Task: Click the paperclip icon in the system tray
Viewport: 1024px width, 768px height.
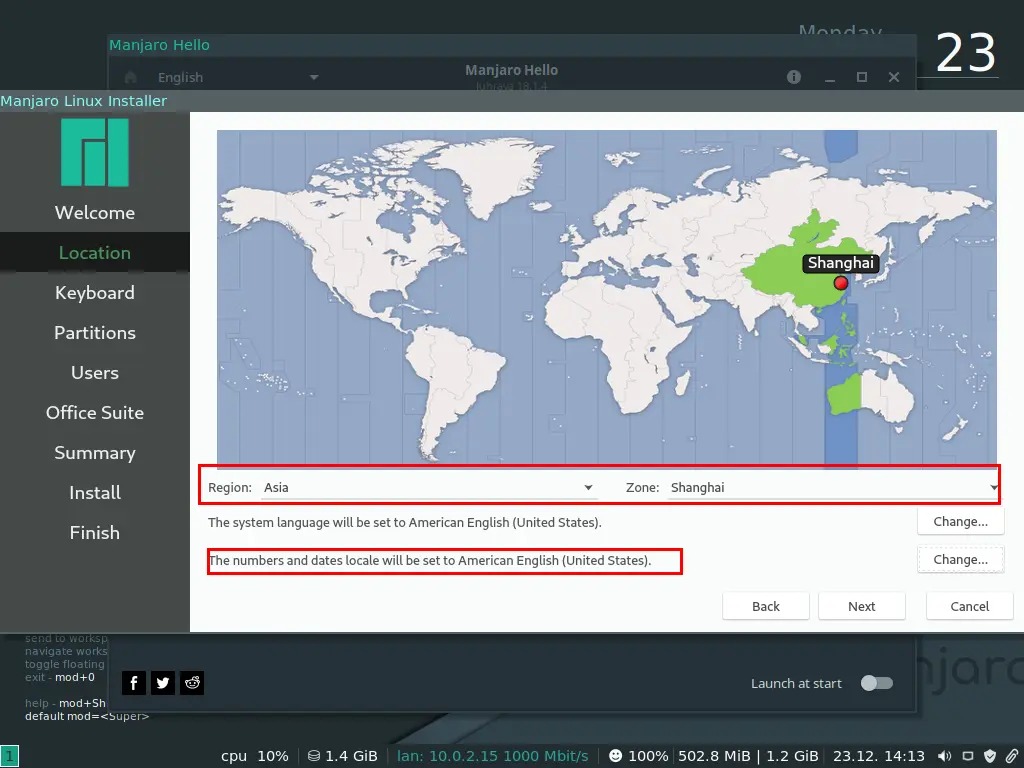Action: (1012, 756)
